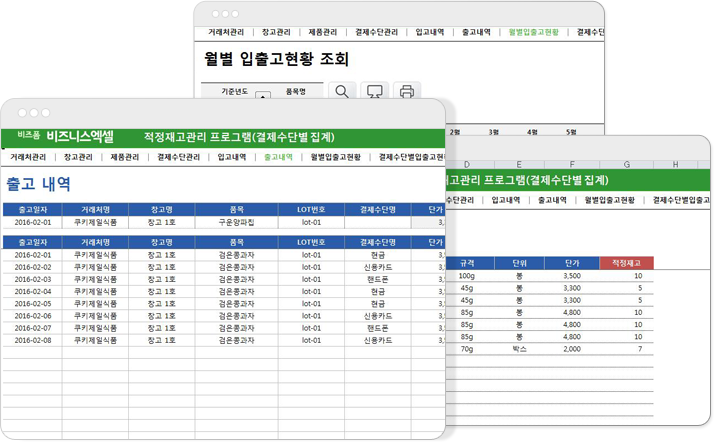Open 제품관리 tab in the 출고 내역 window
Viewport: 714px width, 442px height.
click(x=125, y=157)
